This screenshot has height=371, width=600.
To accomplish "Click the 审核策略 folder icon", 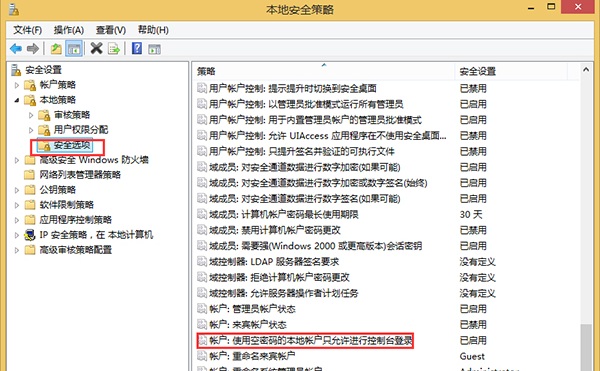I will (44, 115).
